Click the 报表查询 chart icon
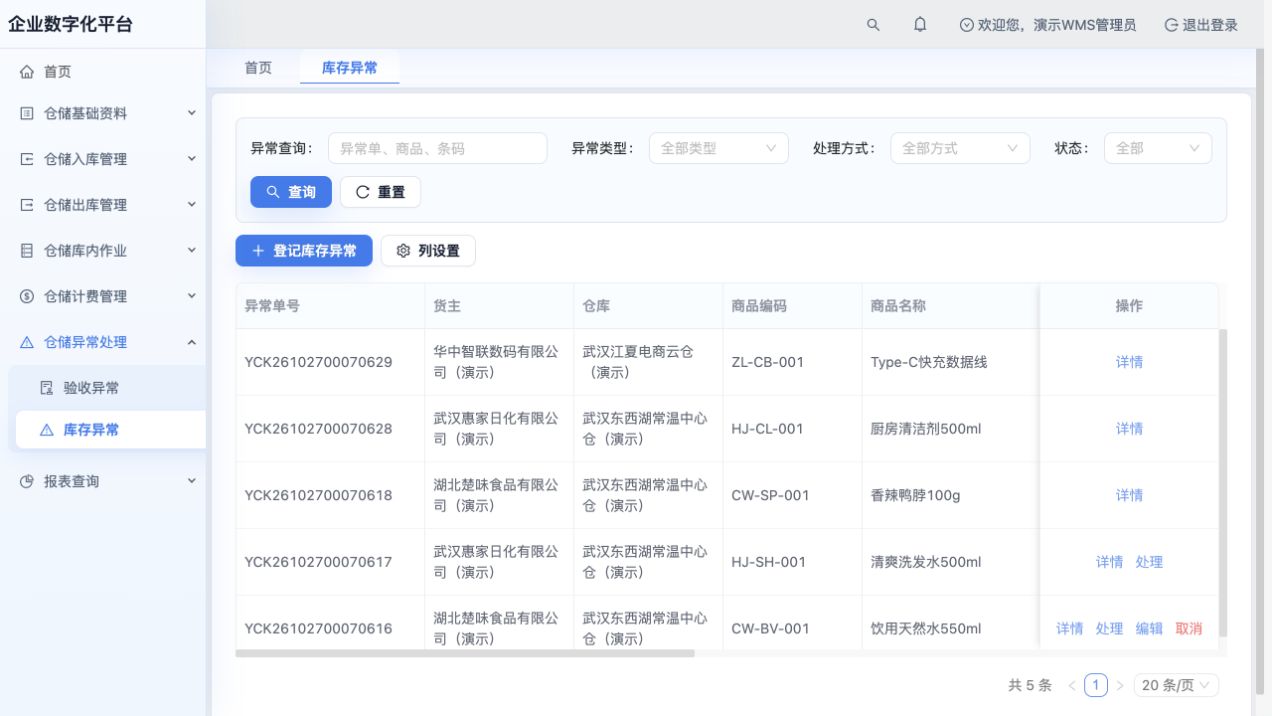The image size is (1272, 716). click(27, 482)
